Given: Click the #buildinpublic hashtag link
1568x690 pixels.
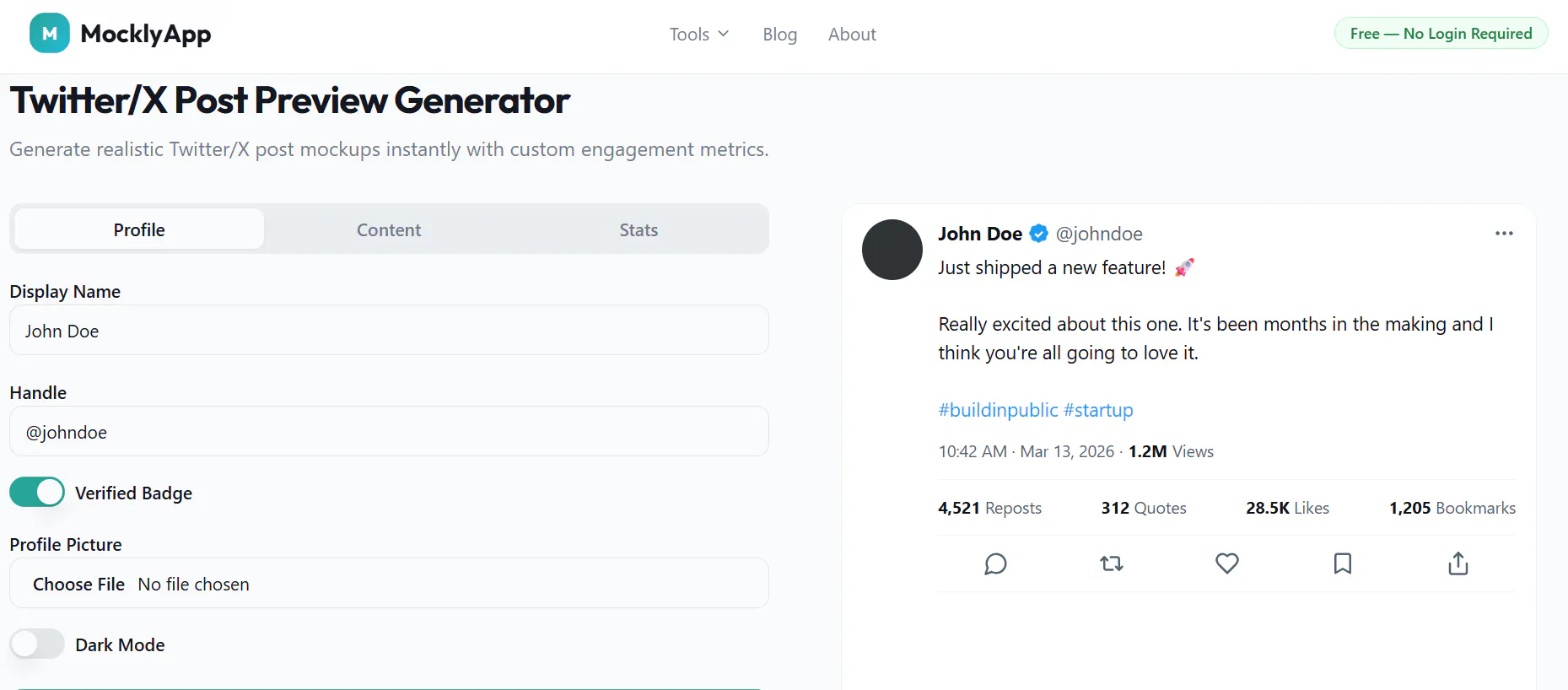Looking at the screenshot, I should [999, 410].
